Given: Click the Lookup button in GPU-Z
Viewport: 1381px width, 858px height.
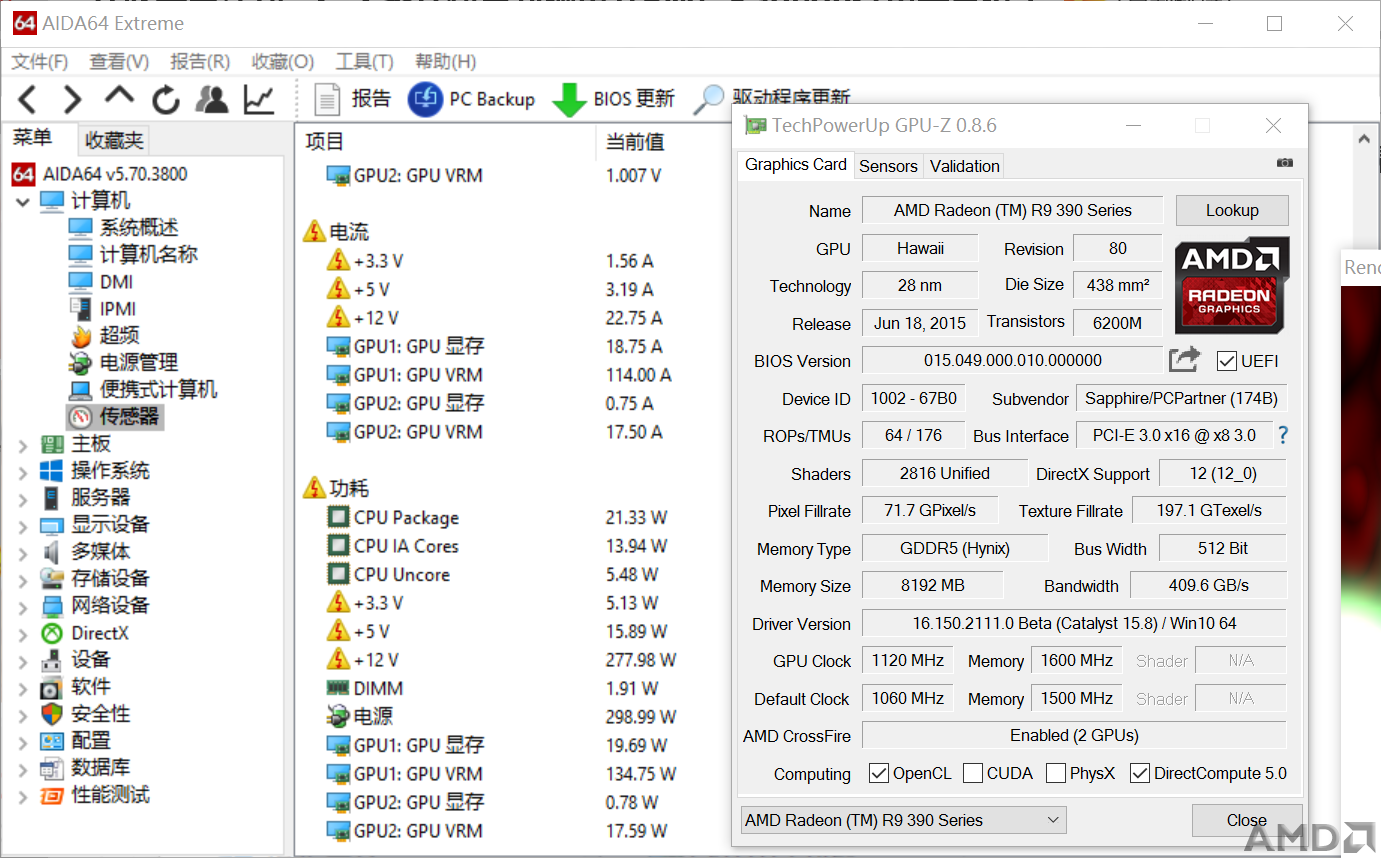Looking at the screenshot, I should pos(1232,210).
